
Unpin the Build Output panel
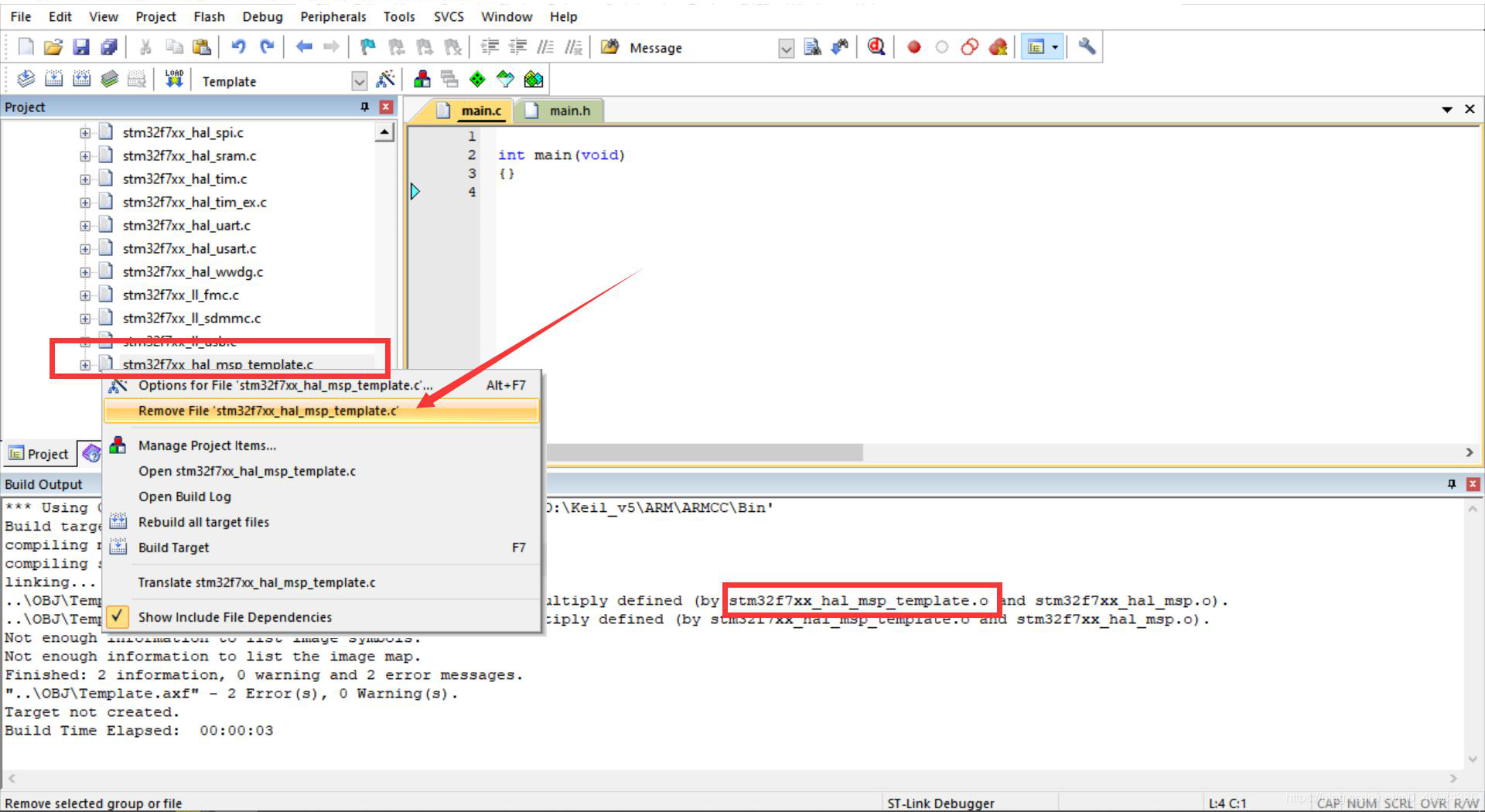click(x=1452, y=484)
